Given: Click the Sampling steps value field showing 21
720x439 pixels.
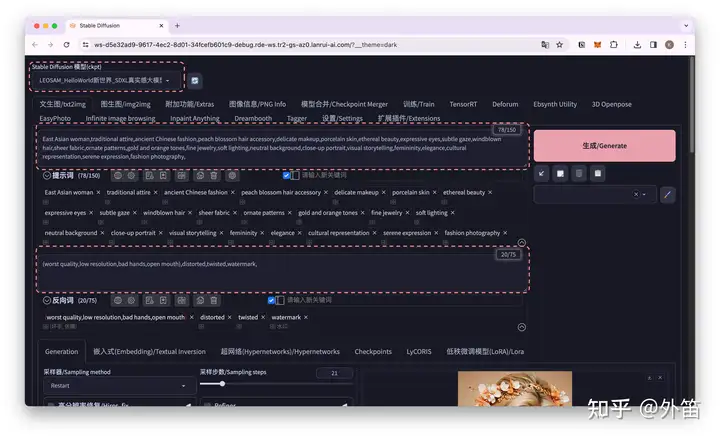Looking at the screenshot, I should pos(334,373).
